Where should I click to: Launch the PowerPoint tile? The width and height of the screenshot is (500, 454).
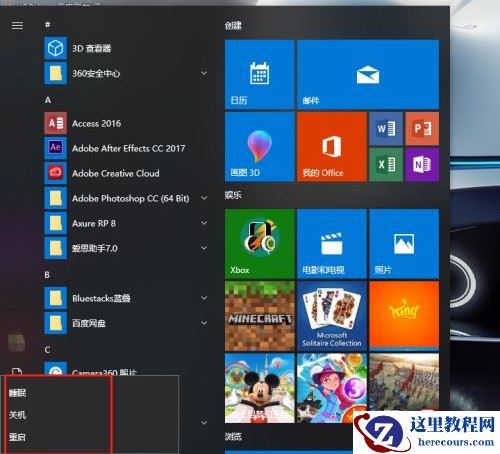click(x=422, y=129)
